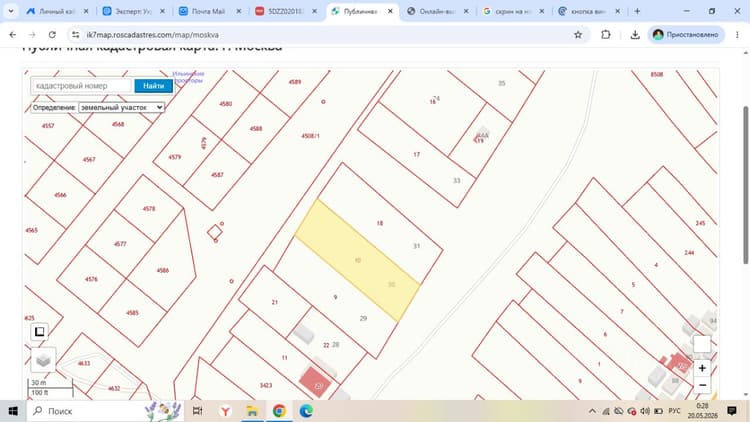This screenshot has width=750, height=422.
Task: Click the Ильинские просторы map label
Action: 188,77
